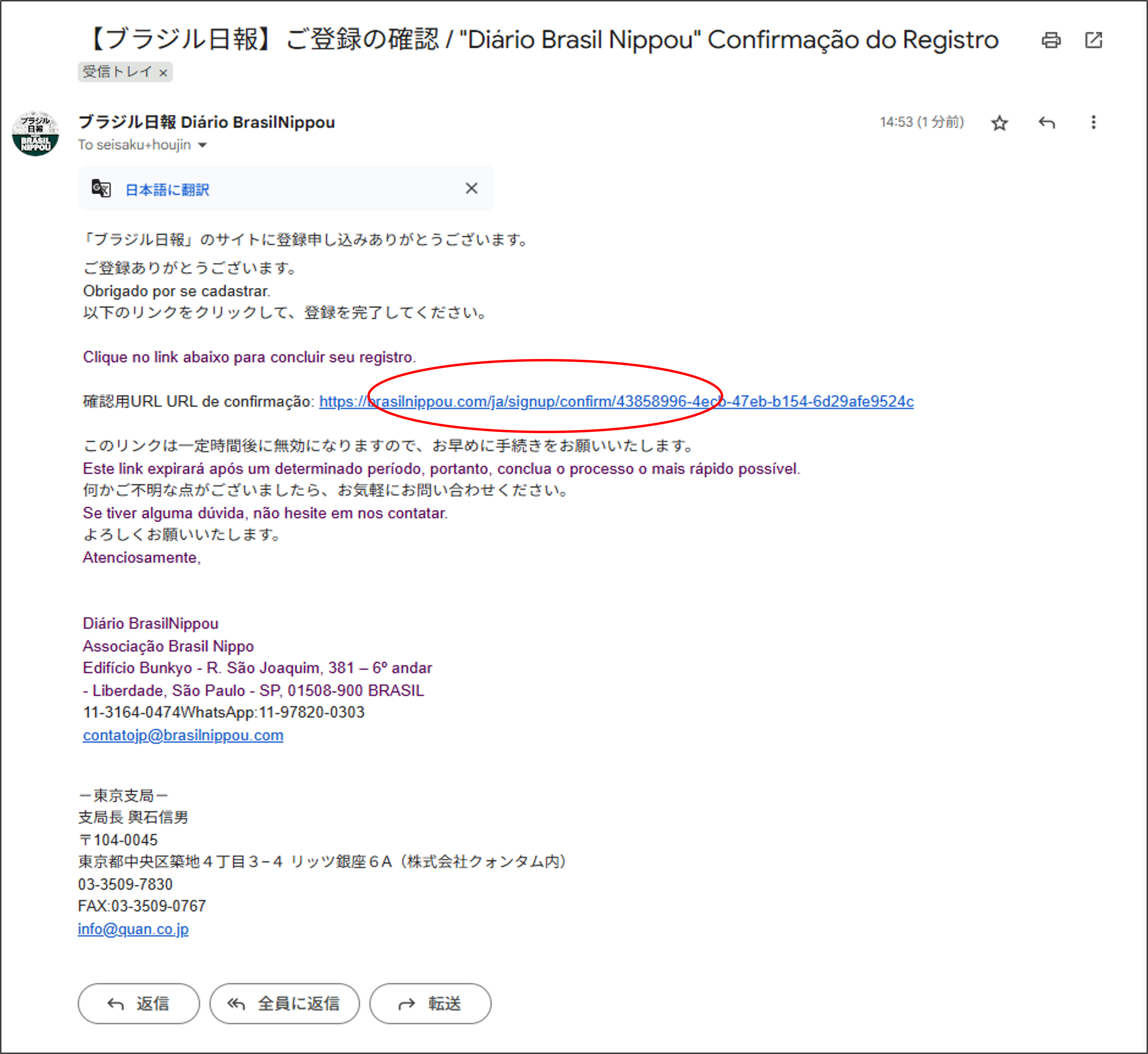Remove the 受信トレイ label with its x
This screenshot has height=1054, width=1148.
163,73
